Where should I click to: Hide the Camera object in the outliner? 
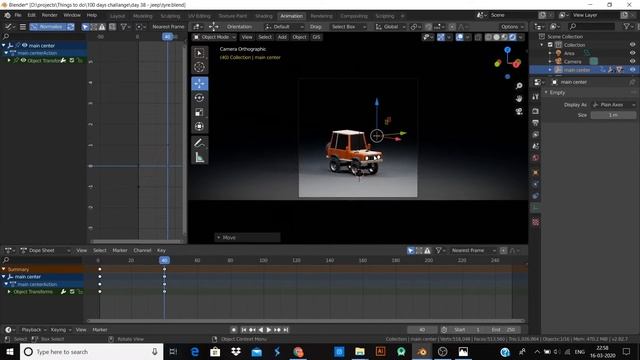632,62
